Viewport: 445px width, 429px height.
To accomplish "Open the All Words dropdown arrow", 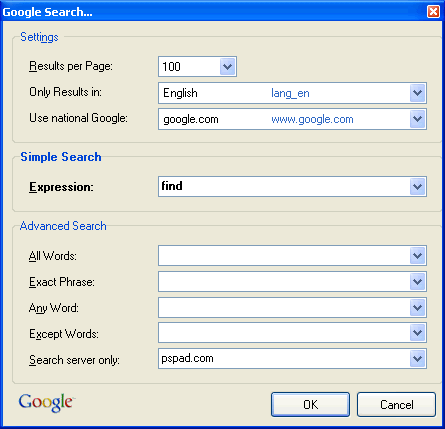I will [x=417, y=256].
